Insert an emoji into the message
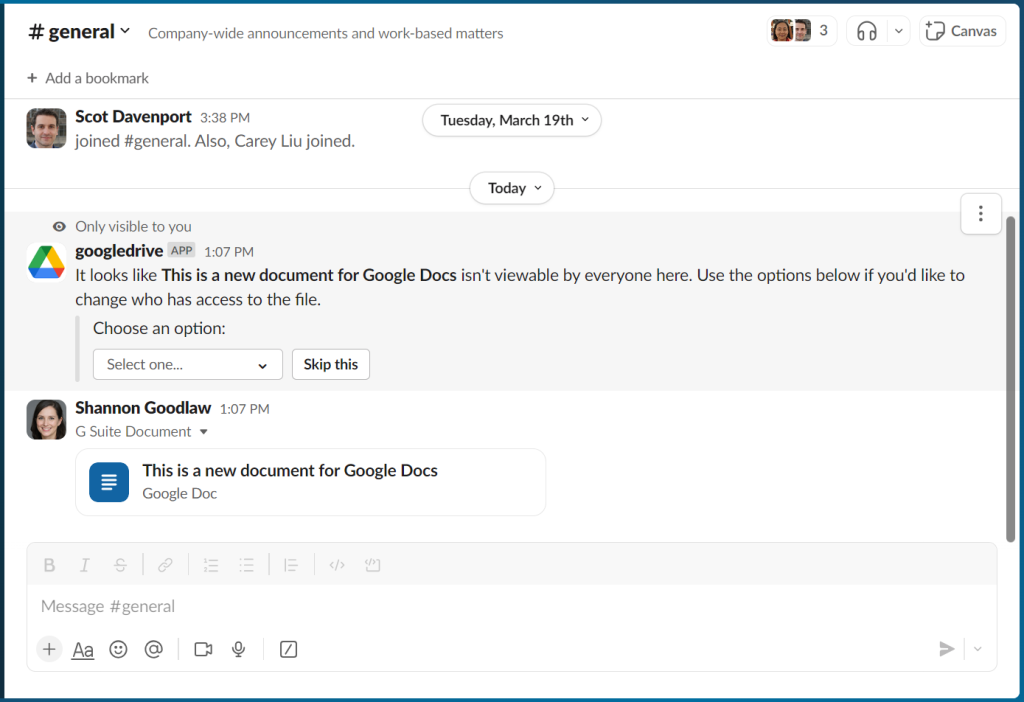 coord(118,649)
